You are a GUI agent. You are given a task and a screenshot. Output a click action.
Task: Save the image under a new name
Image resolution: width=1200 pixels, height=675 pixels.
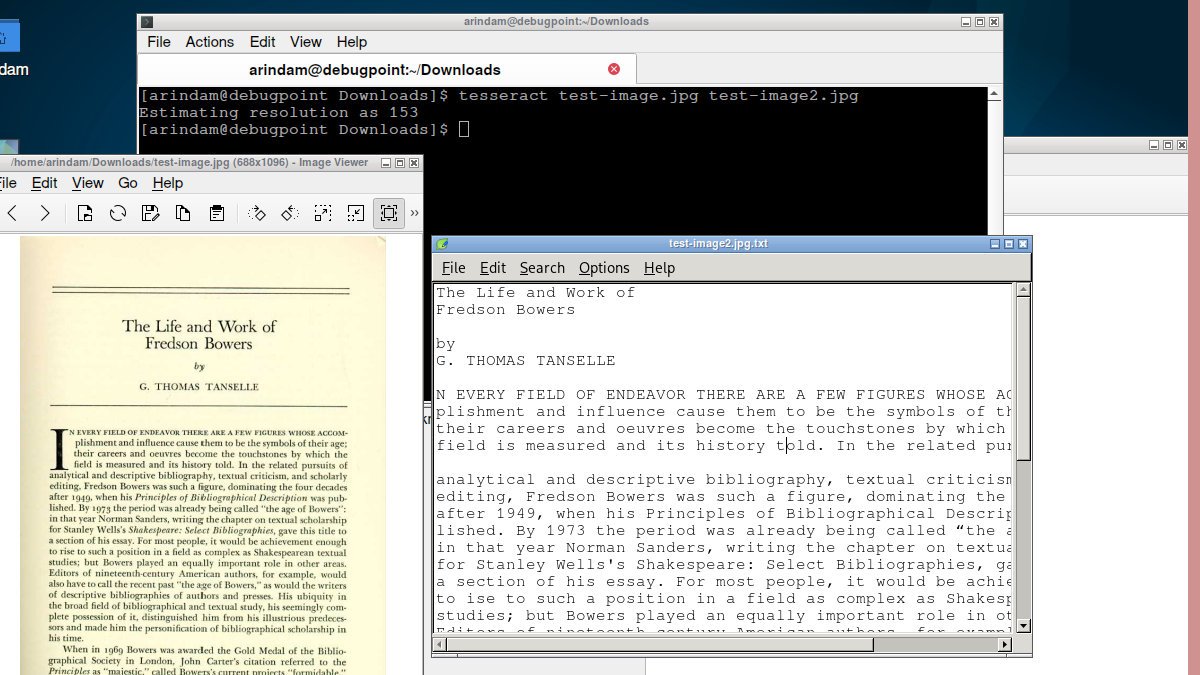151,212
